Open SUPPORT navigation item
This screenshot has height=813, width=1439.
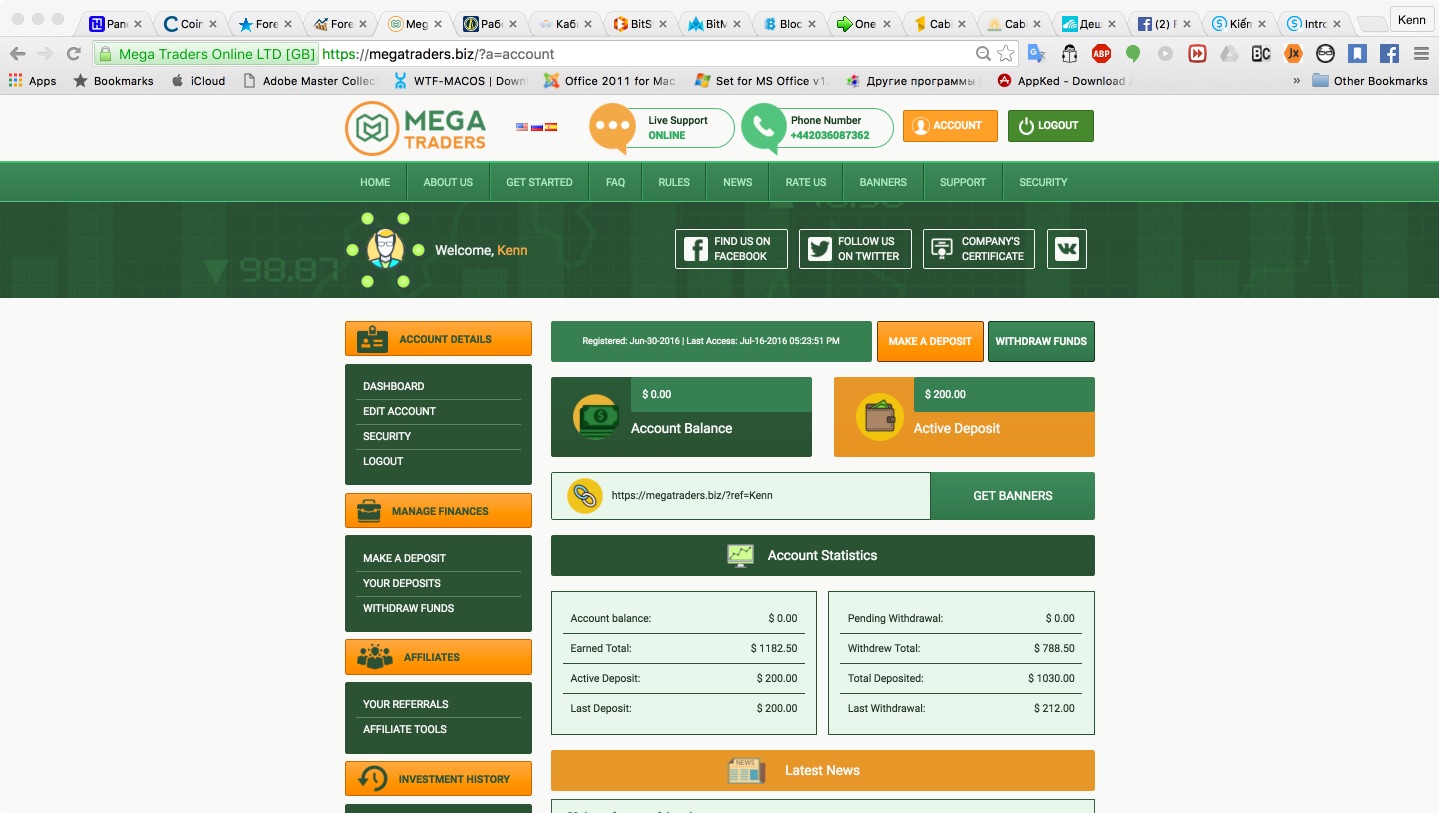963,182
